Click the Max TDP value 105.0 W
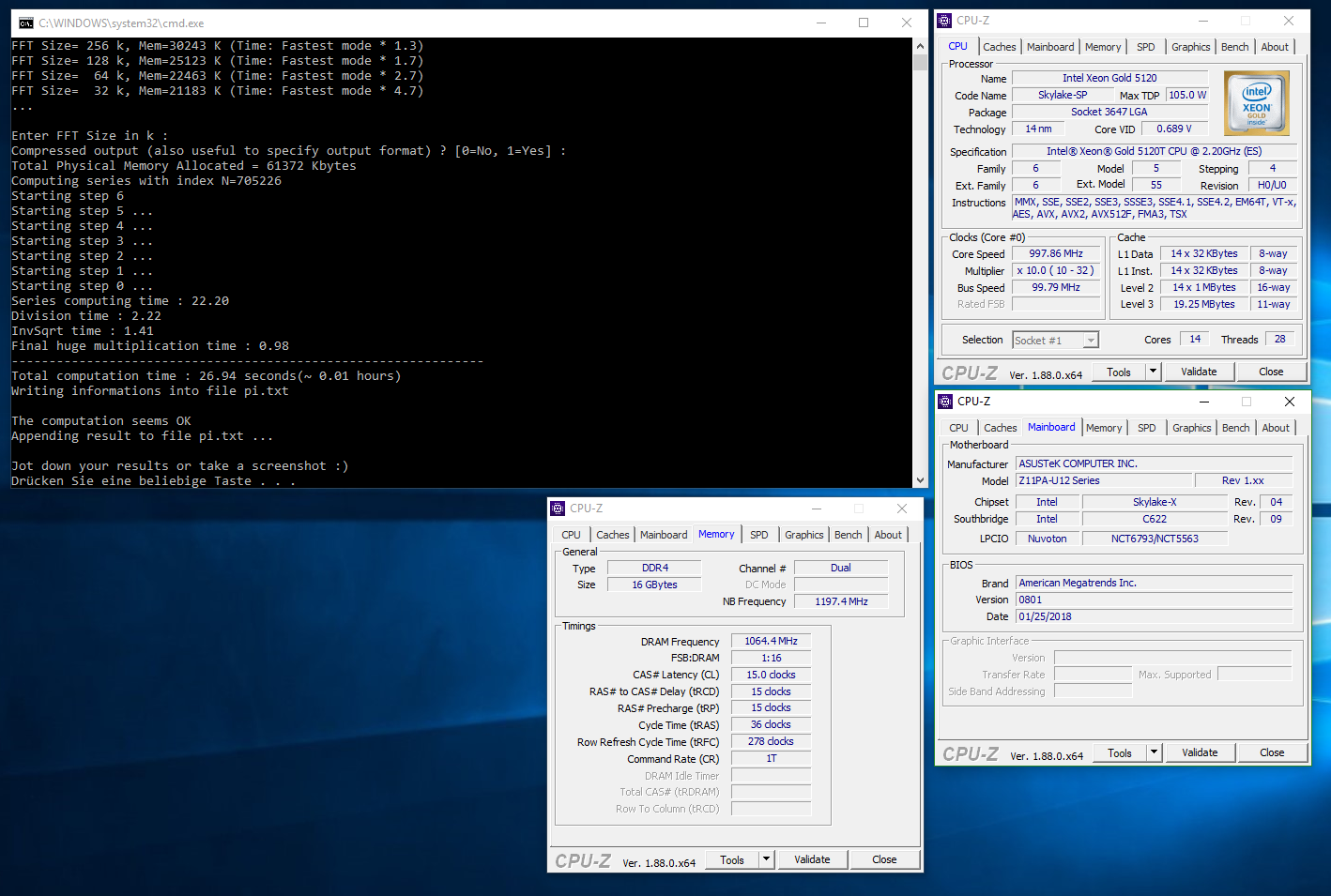 (x=1187, y=95)
